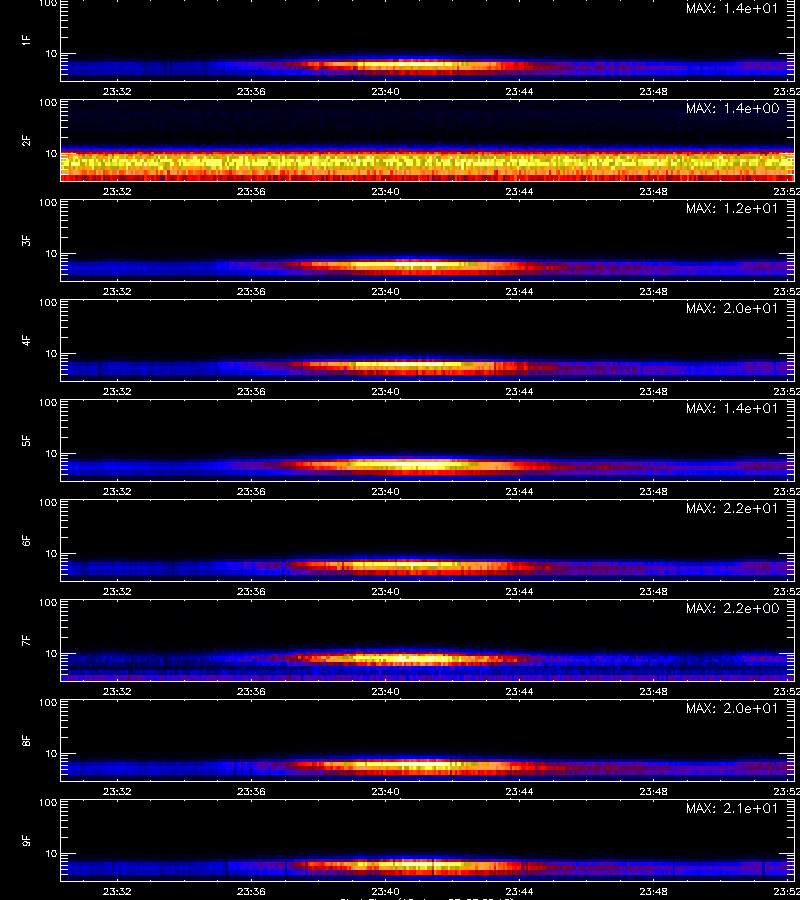Click the 8F panel axis label
This screenshot has height=900, width=800.
pos(26,740)
